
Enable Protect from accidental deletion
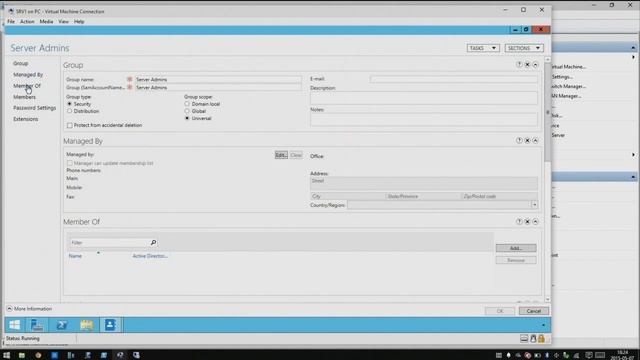click(70, 125)
